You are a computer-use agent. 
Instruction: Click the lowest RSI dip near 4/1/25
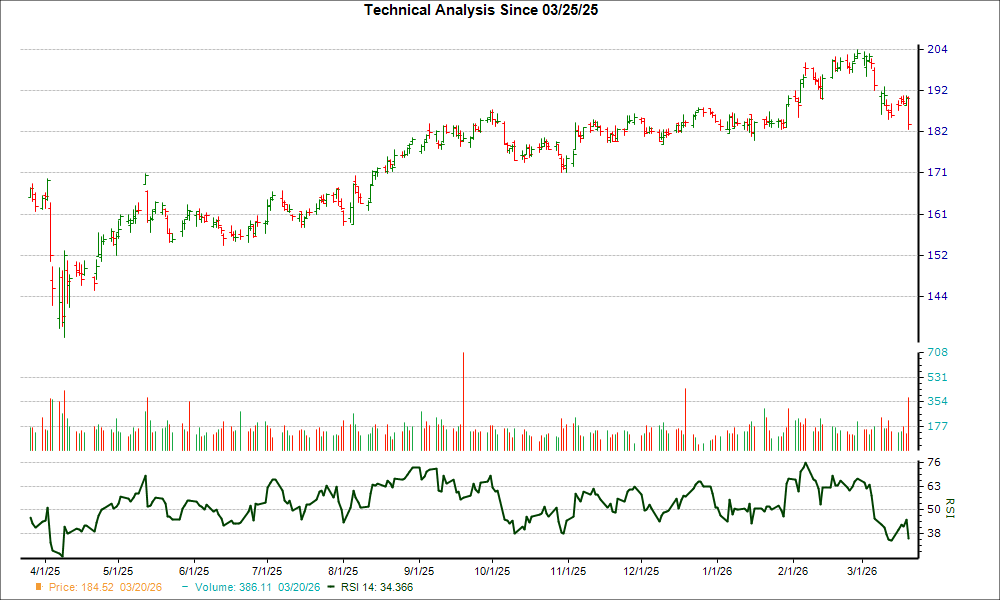coord(60,553)
